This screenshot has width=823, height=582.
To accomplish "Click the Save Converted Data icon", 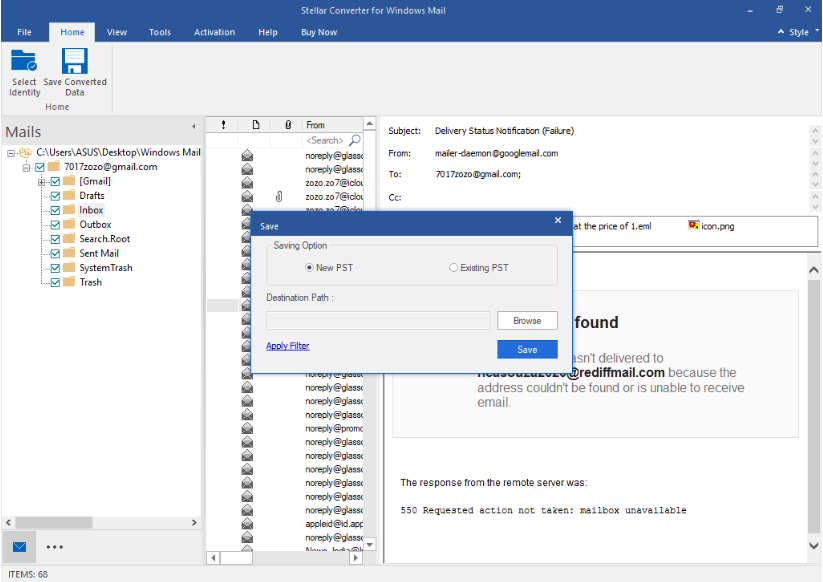I will 75,60.
